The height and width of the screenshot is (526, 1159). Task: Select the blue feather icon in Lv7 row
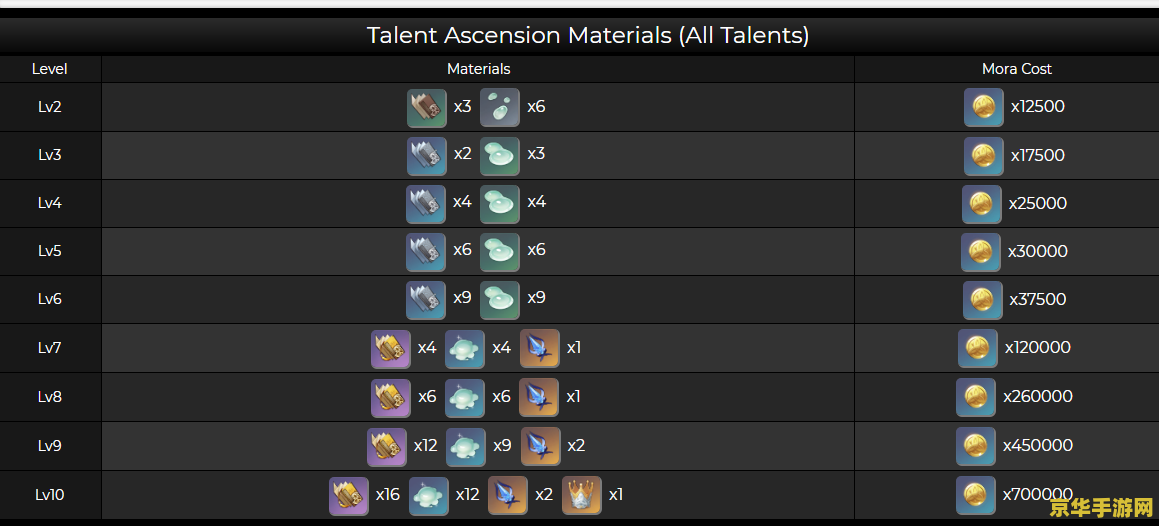click(x=540, y=349)
